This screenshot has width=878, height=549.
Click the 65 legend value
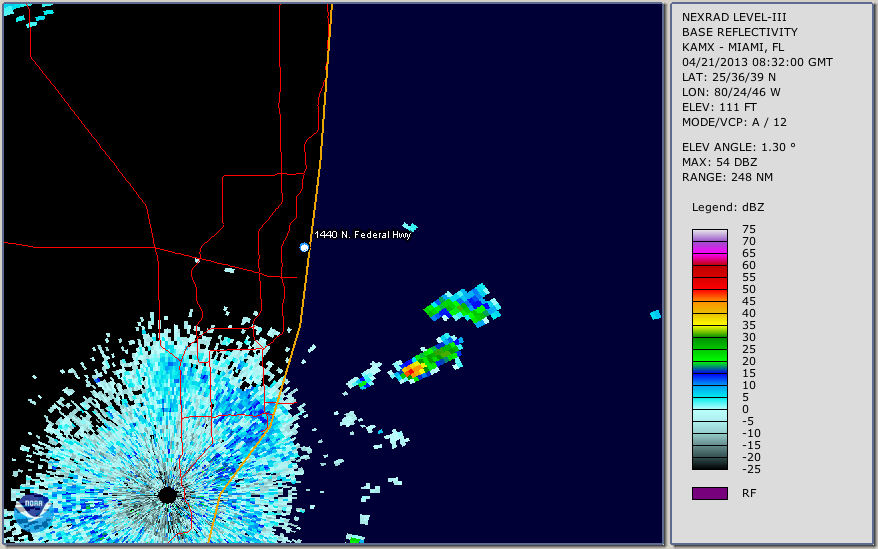click(749, 253)
